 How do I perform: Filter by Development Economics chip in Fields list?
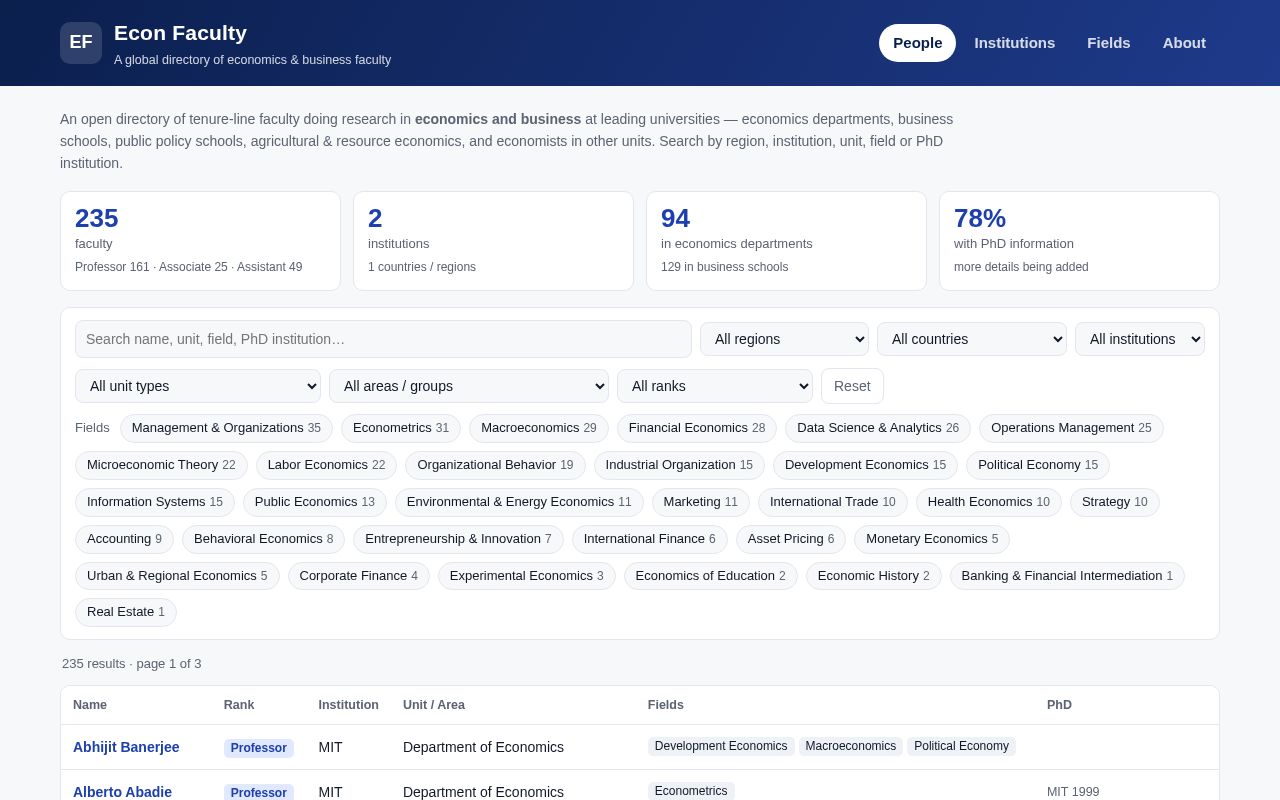pos(865,465)
